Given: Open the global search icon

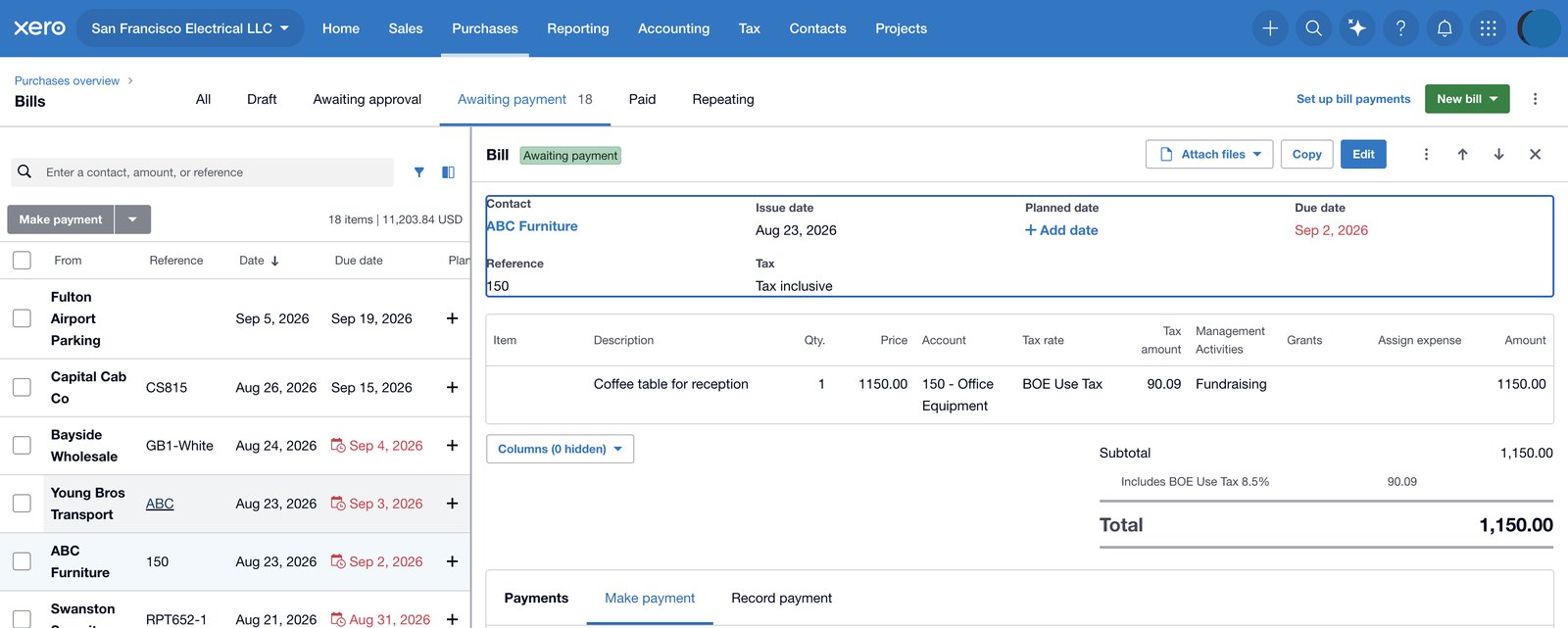Looking at the screenshot, I should click(x=1314, y=28).
